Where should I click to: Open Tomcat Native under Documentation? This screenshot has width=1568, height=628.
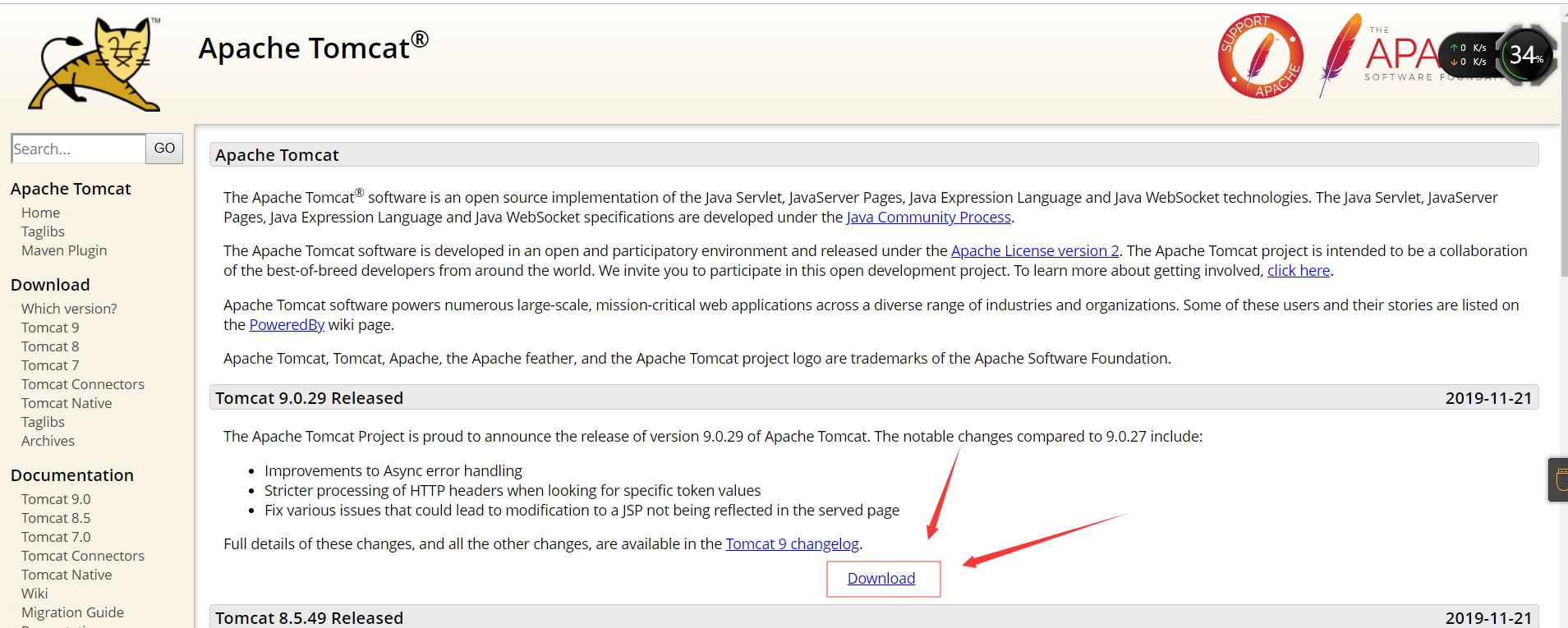[67, 575]
